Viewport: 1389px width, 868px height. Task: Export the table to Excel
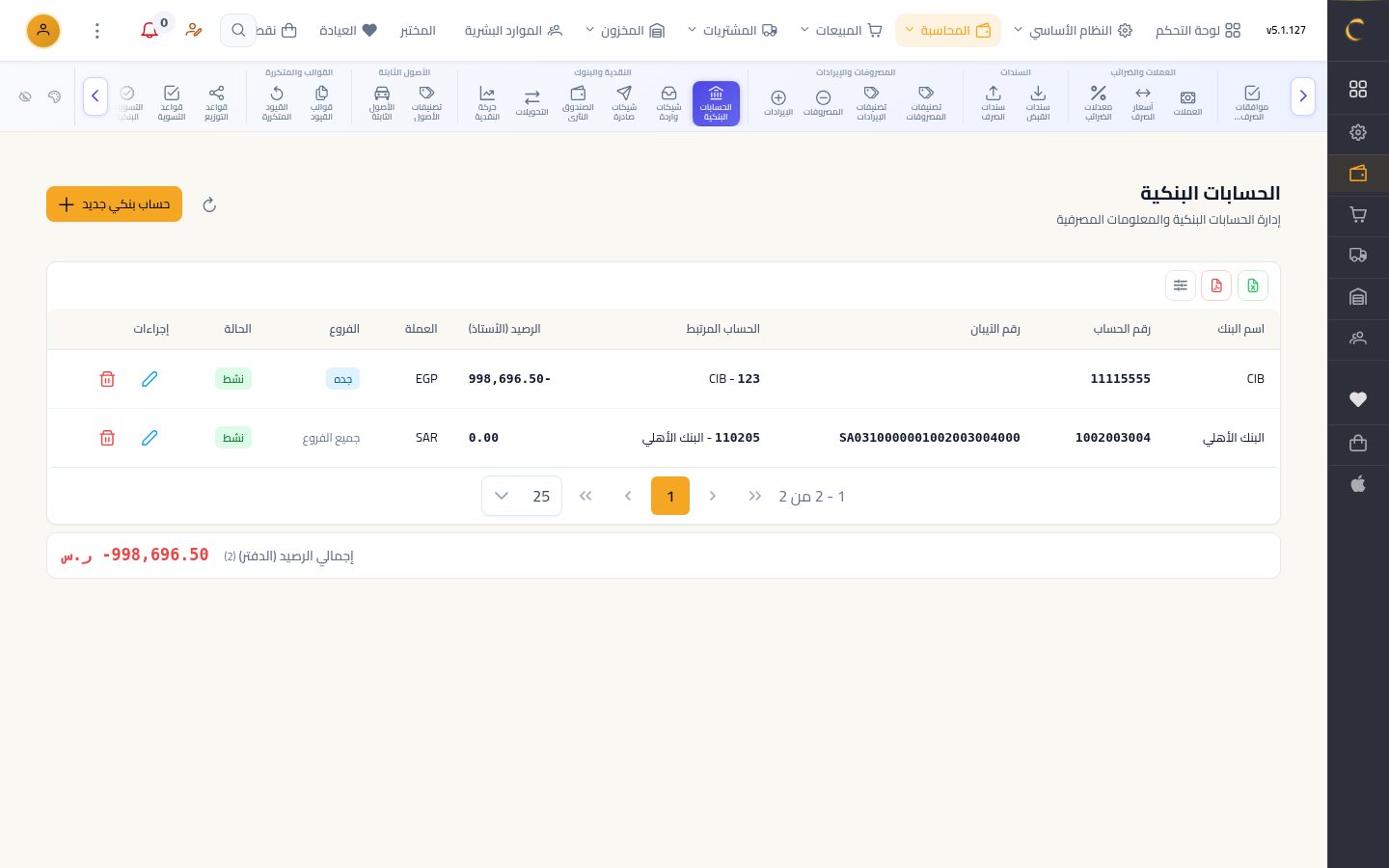coord(1253,285)
